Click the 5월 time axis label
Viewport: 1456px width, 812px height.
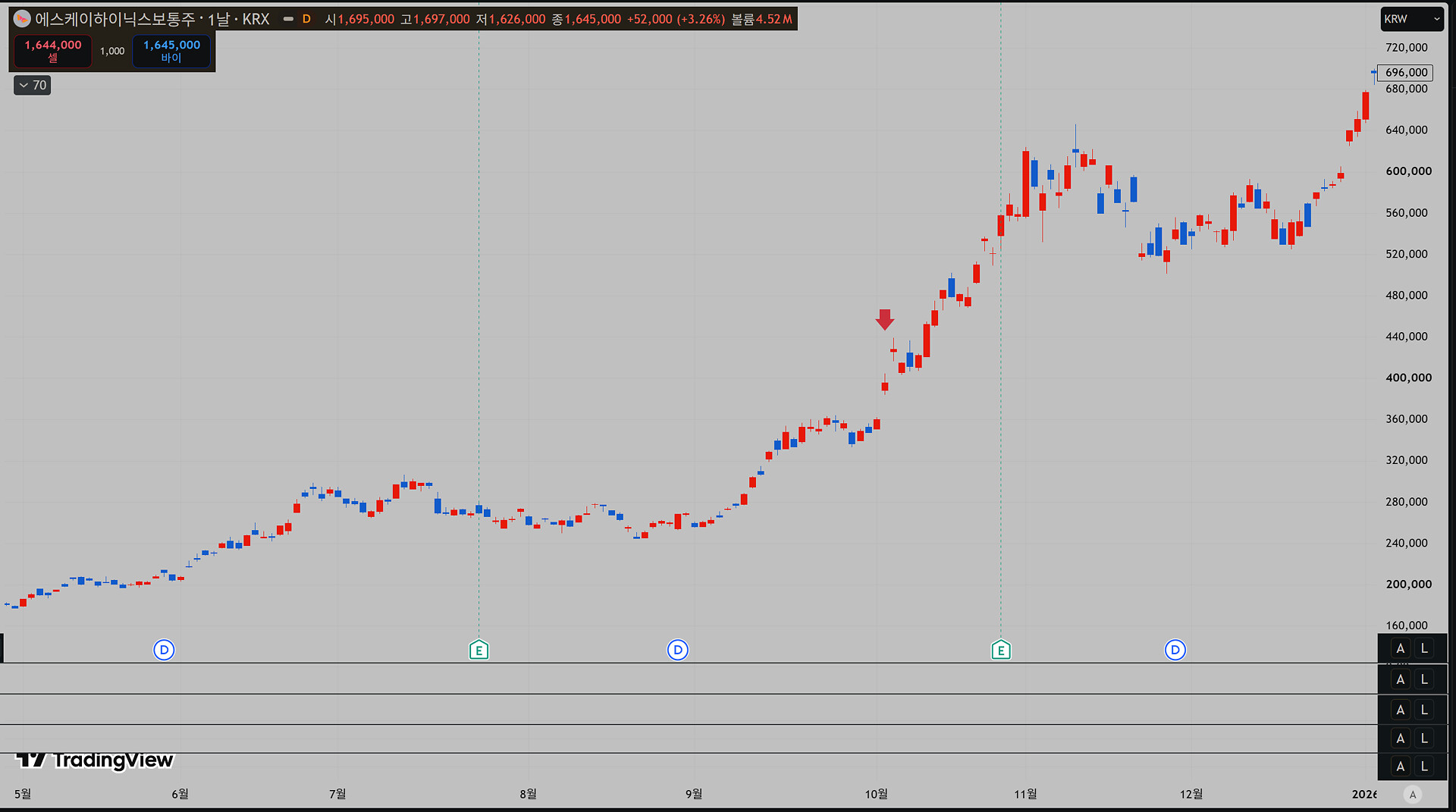pos(23,794)
